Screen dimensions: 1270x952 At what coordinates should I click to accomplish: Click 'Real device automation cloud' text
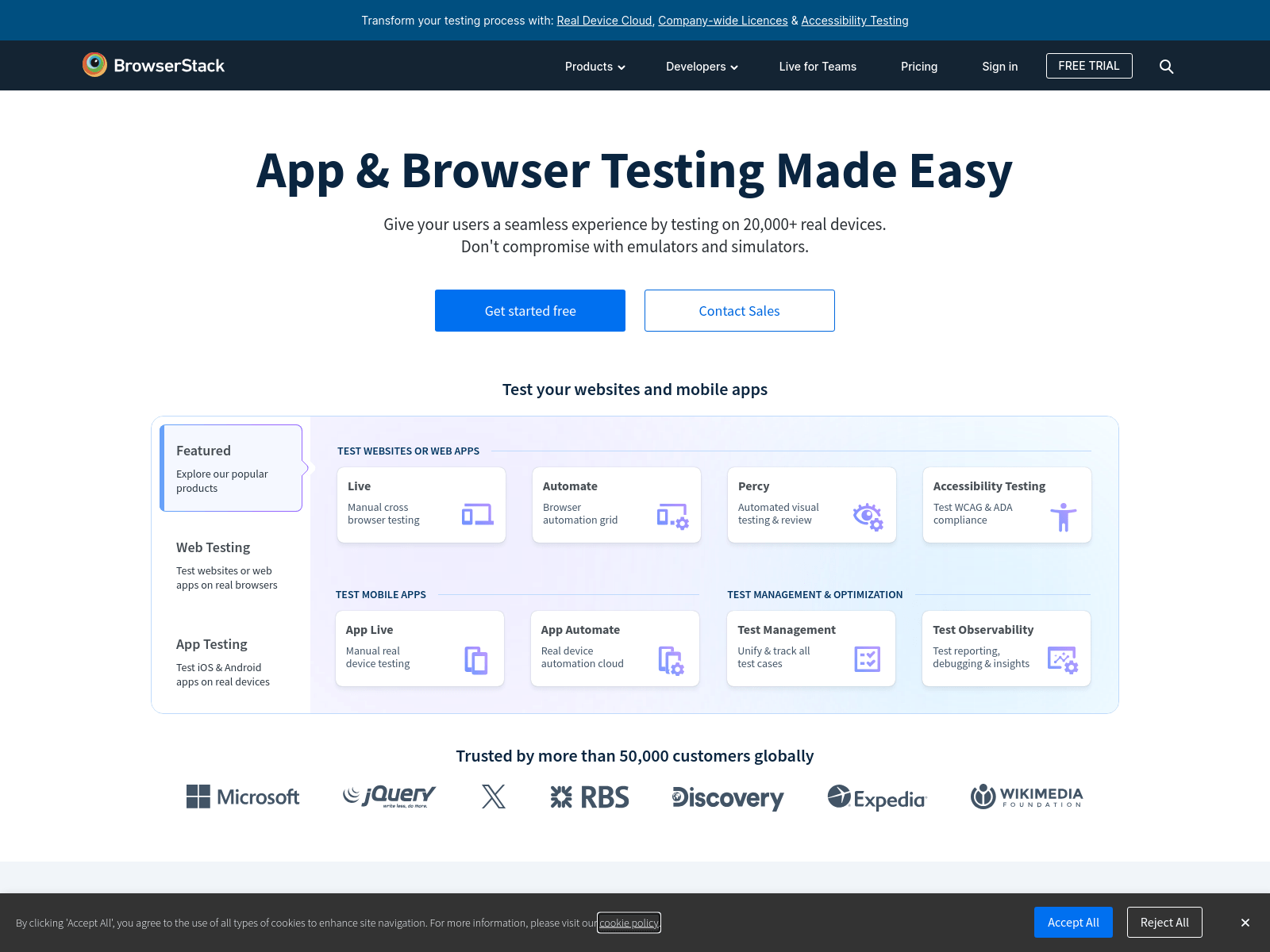click(582, 658)
